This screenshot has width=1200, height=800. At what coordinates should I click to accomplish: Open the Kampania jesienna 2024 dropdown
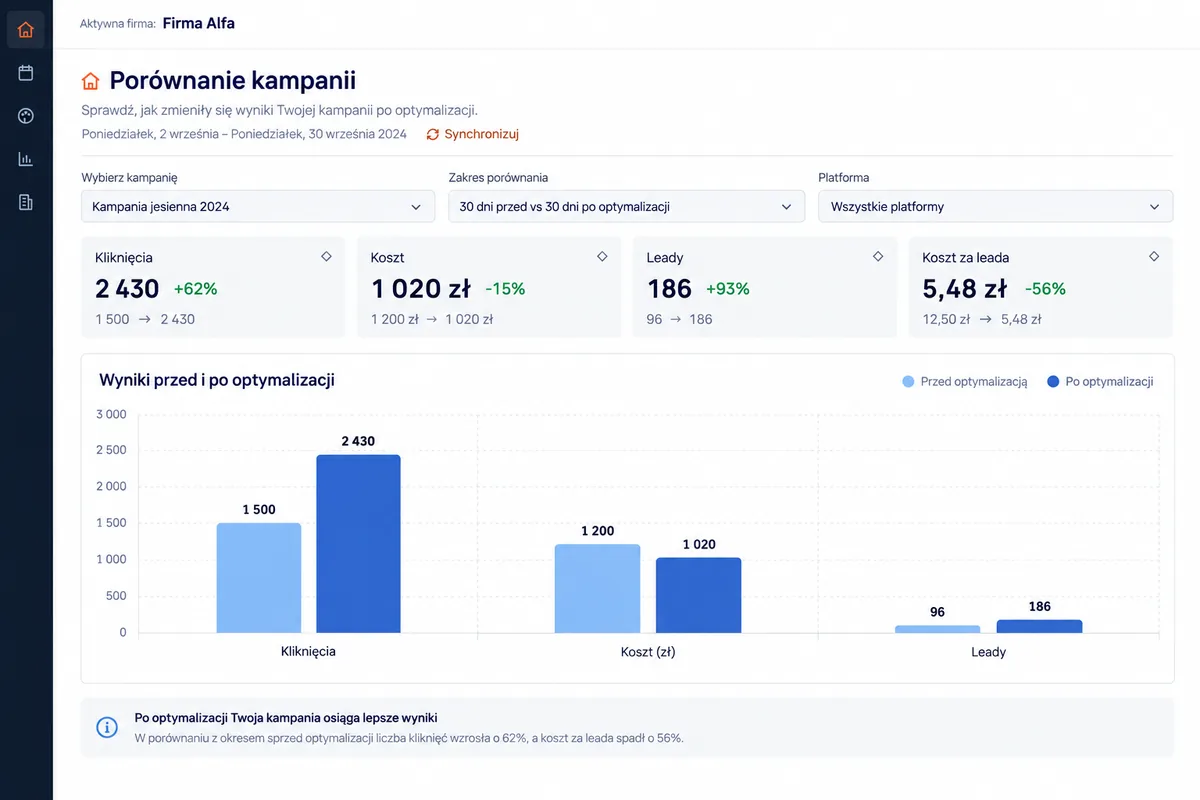[258, 207]
